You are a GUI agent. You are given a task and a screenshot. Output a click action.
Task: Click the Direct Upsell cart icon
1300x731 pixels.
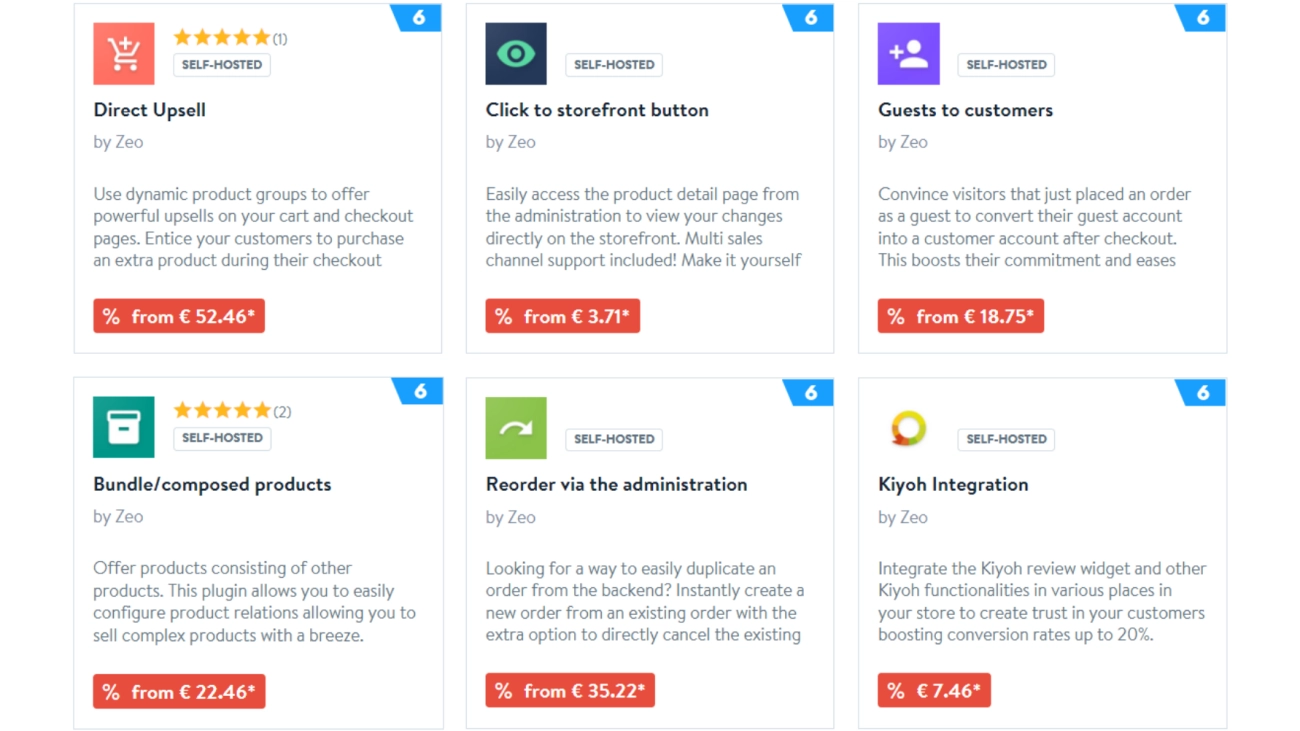[124, 54]
